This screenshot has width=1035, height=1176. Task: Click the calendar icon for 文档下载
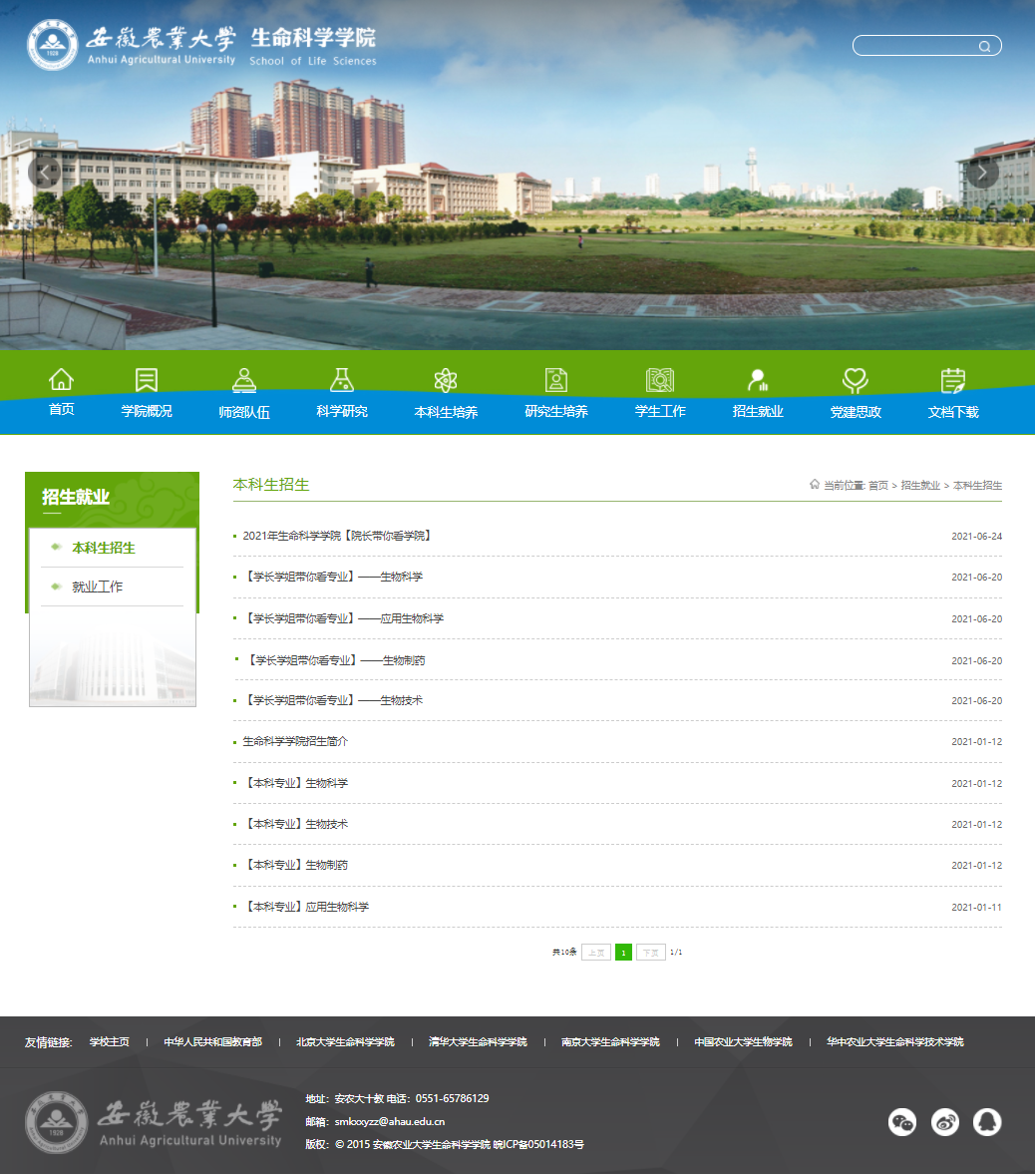point(953,380)
